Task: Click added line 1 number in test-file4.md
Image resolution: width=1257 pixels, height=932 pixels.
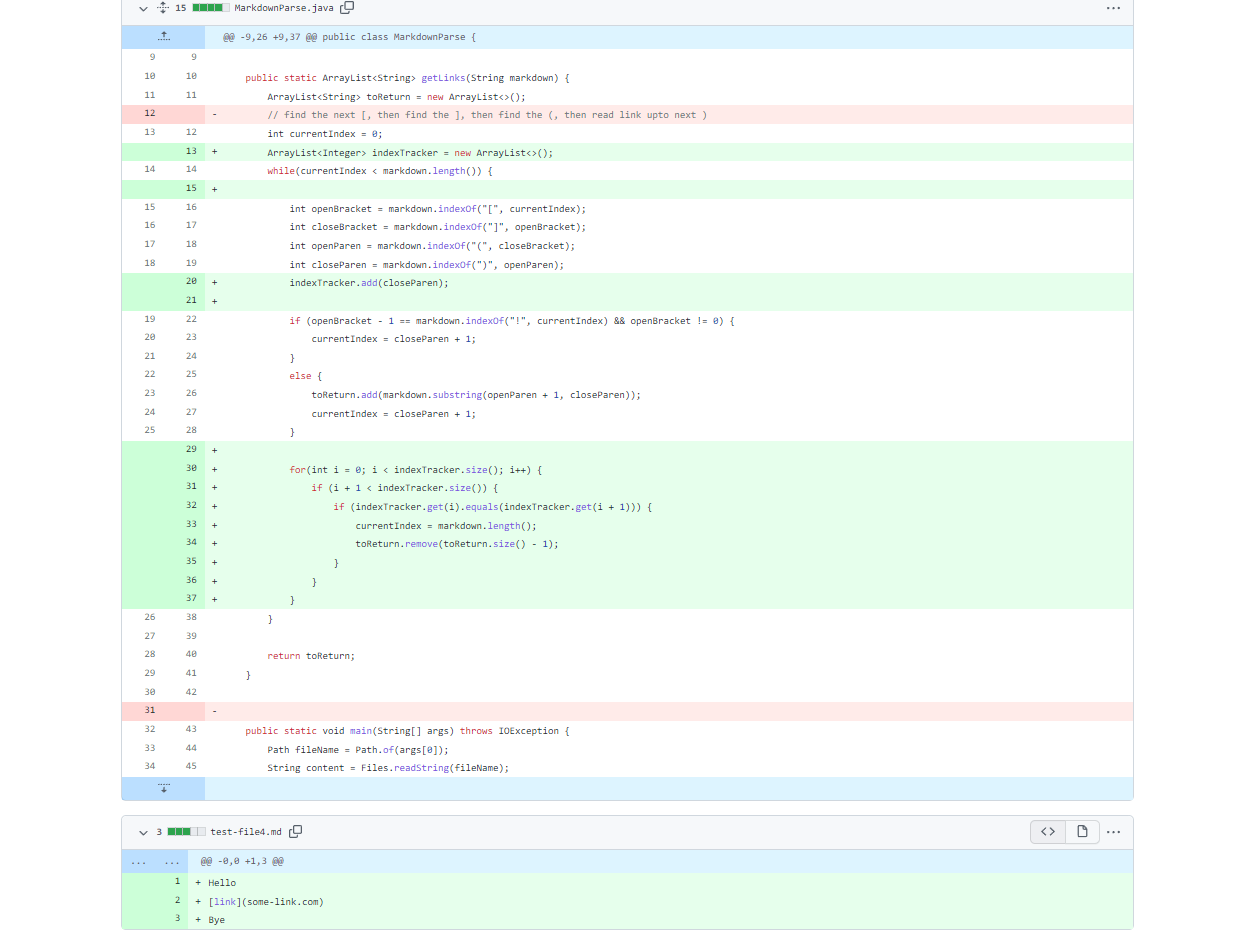Action: pos(177,882)
